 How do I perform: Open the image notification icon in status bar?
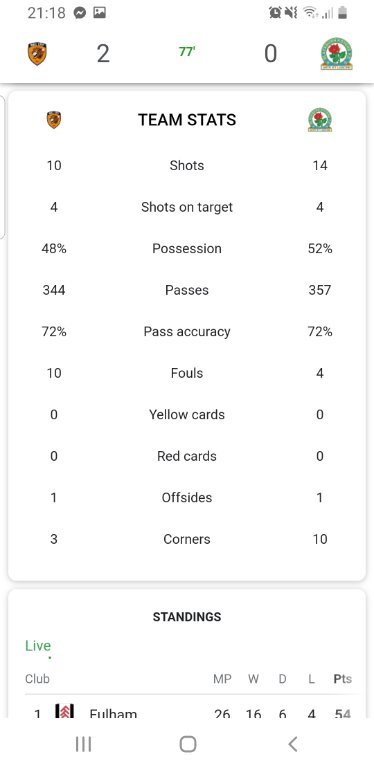(x=99, y=13)
